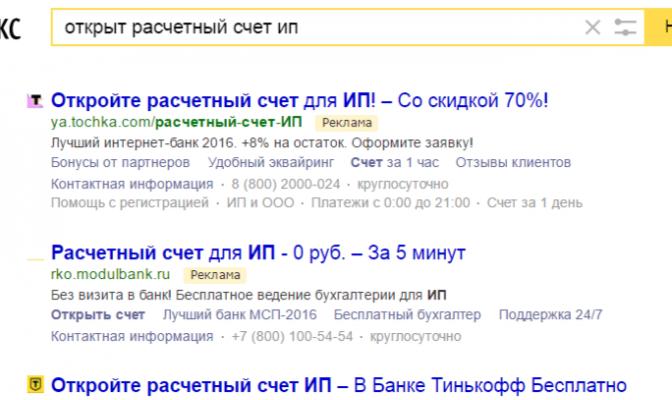
Task: Open 'Бесплатный бухгалтер' sitelink
Action: click(x=407, y=315)
